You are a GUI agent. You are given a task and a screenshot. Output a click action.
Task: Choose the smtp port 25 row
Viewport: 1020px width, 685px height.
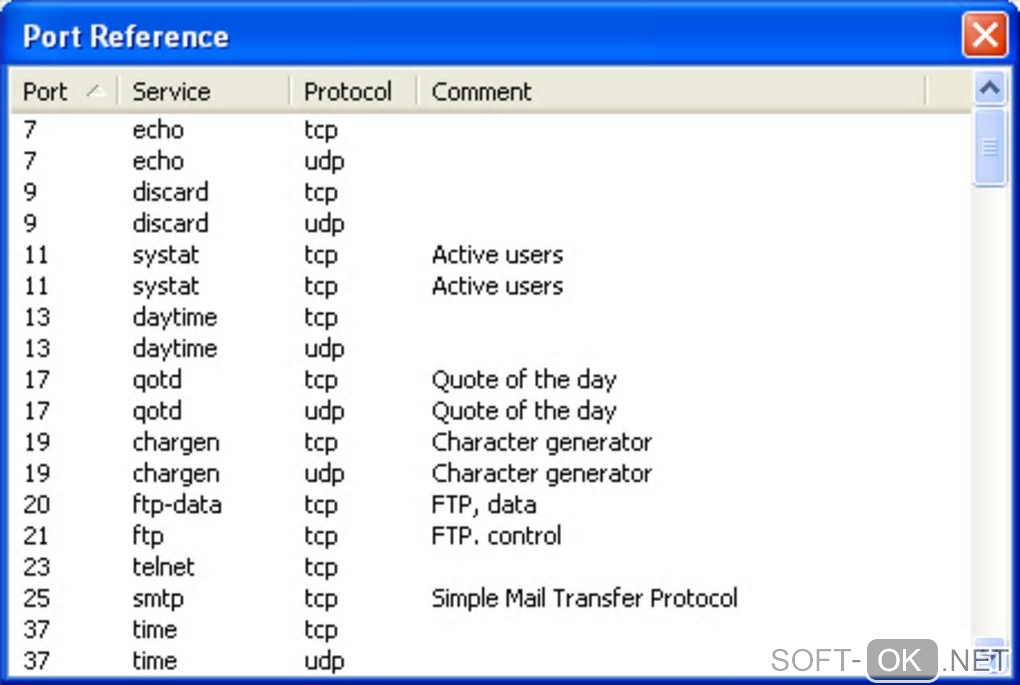pyautogui.click(x=158, y=599)
